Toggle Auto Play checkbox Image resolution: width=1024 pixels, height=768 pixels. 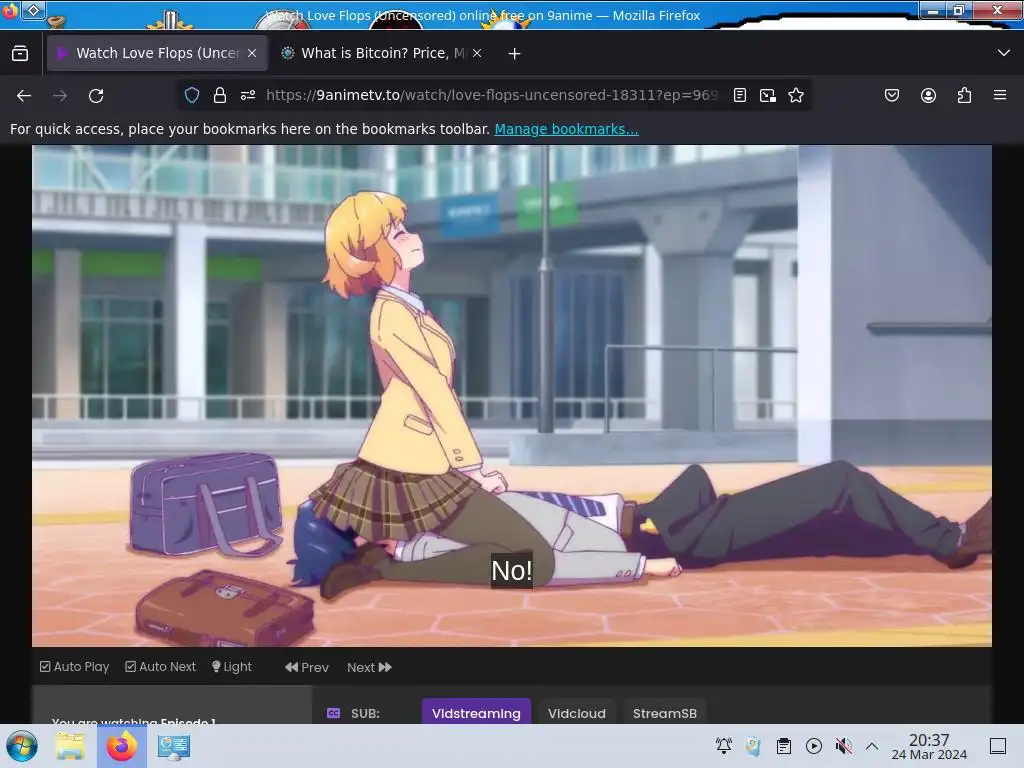74,667
